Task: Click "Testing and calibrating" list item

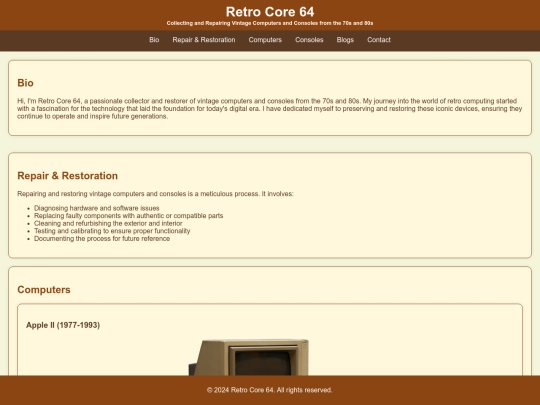Action: [x=112, y=231]
